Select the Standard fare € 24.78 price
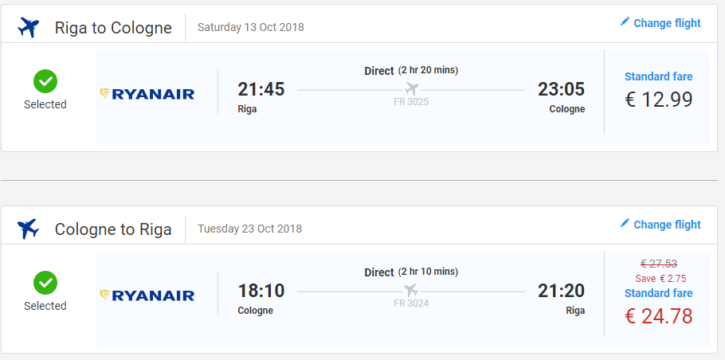 (x=658, y=316)
